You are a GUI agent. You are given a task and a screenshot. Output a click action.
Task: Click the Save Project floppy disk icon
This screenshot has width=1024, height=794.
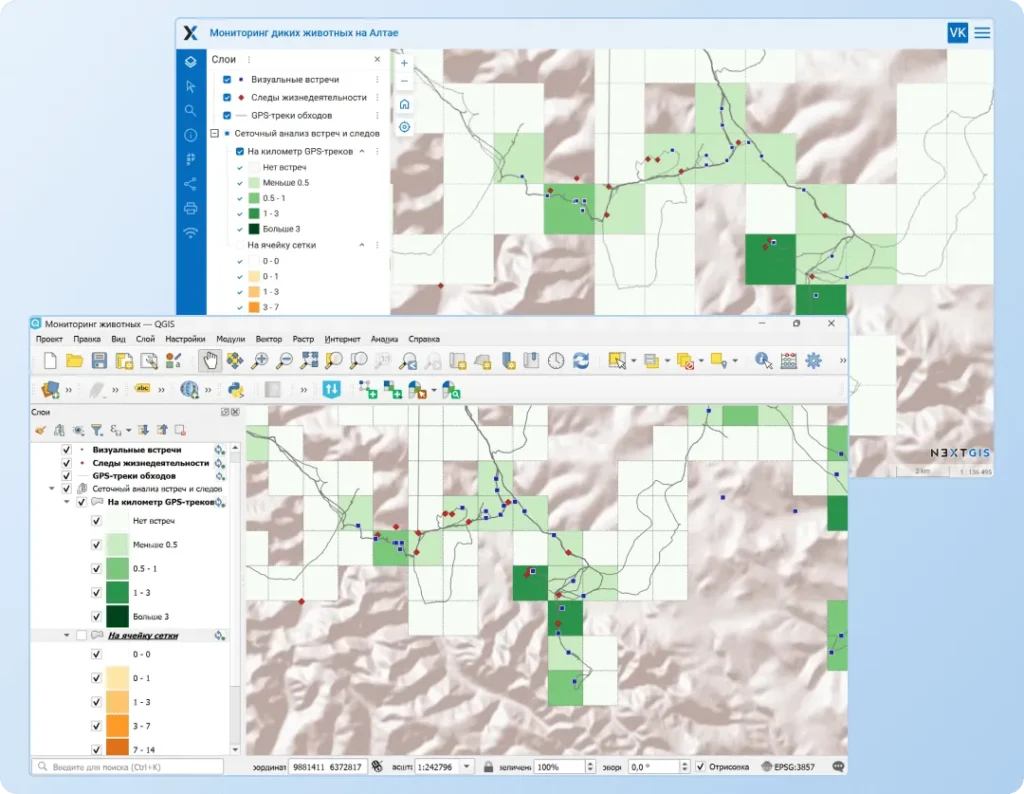click(x=99, y=361)
